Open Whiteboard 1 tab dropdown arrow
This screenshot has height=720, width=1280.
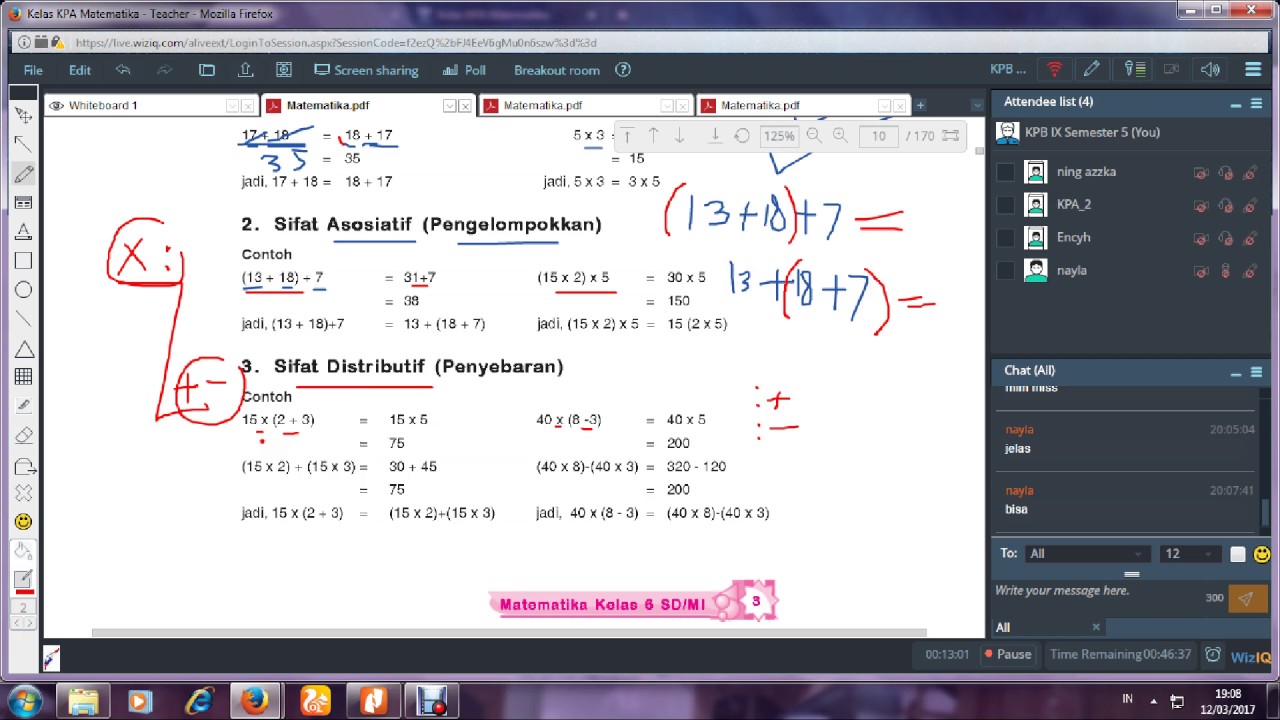pyautogui.click(x=232, y=106)
